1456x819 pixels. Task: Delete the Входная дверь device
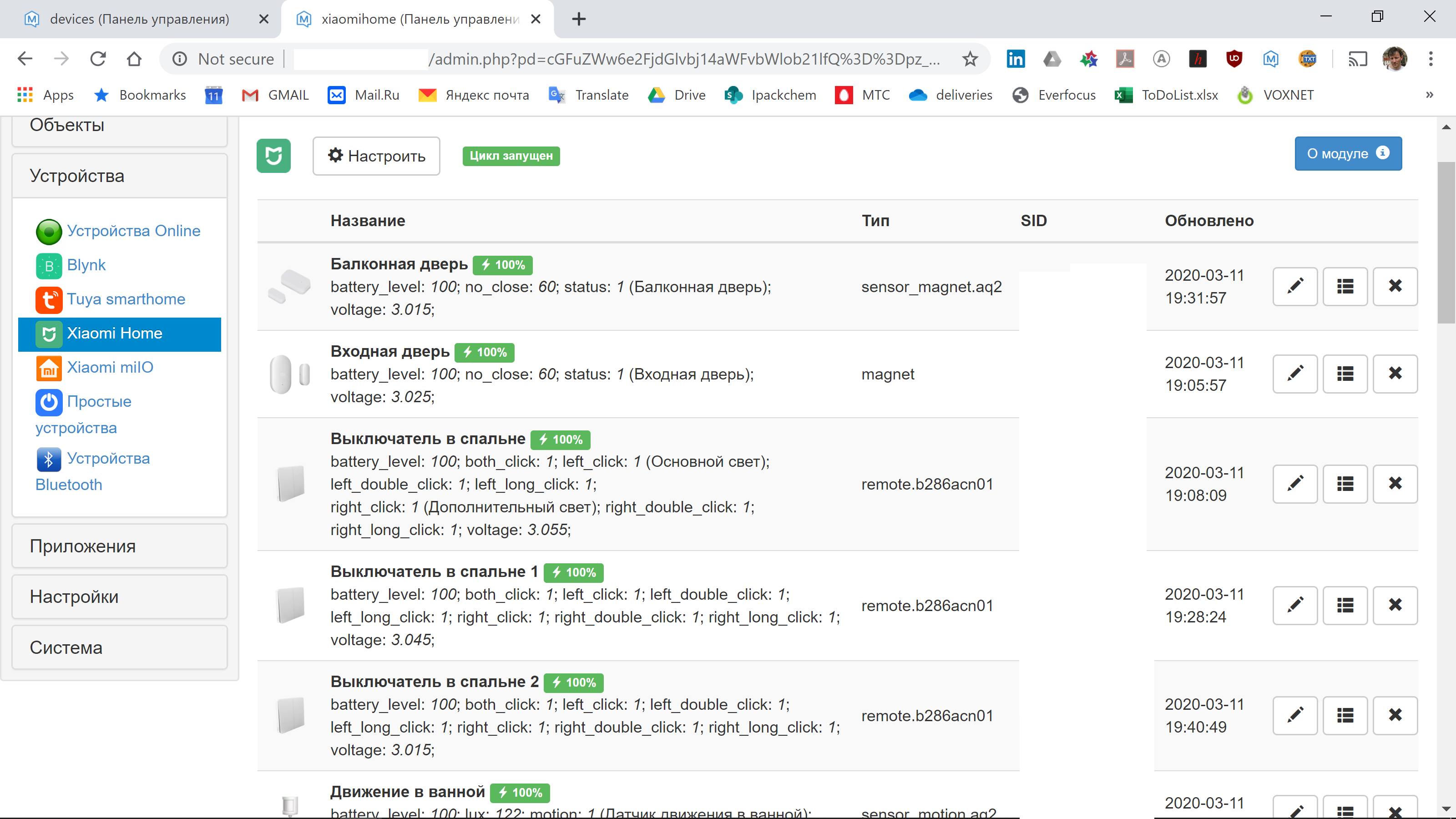(x=1395, y=374)
